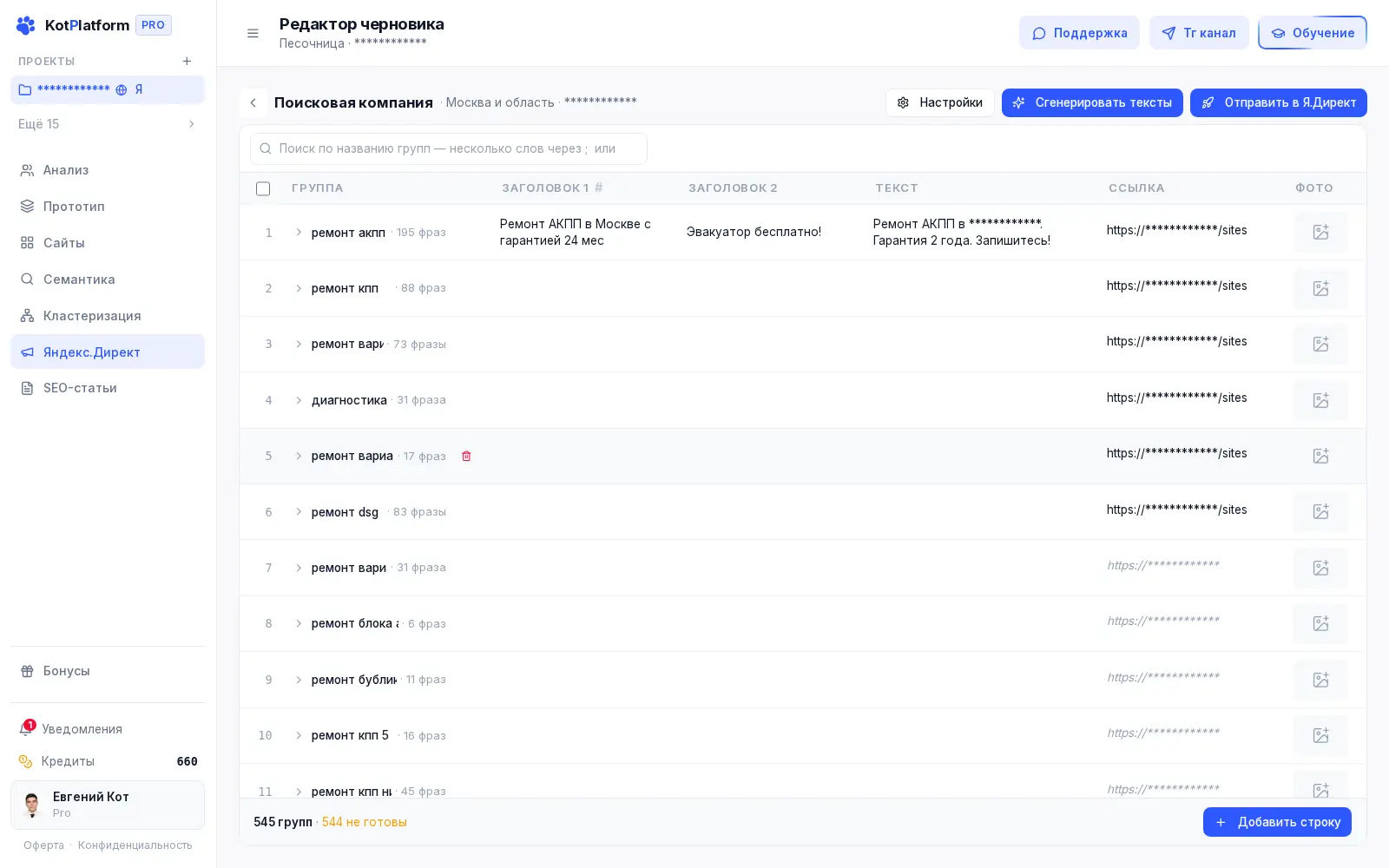Click Добавить строку button
This screenshot has width=1389, height=868.
pos(1277,822)
